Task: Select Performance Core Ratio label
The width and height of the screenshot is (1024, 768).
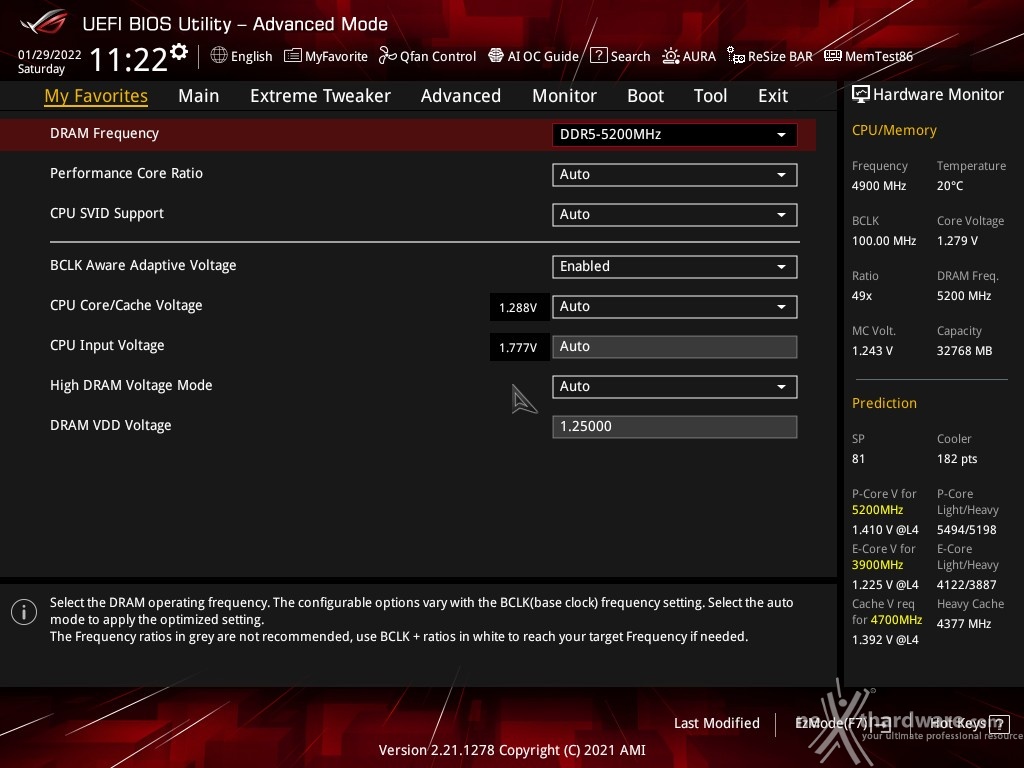Action: coord(126,173)
